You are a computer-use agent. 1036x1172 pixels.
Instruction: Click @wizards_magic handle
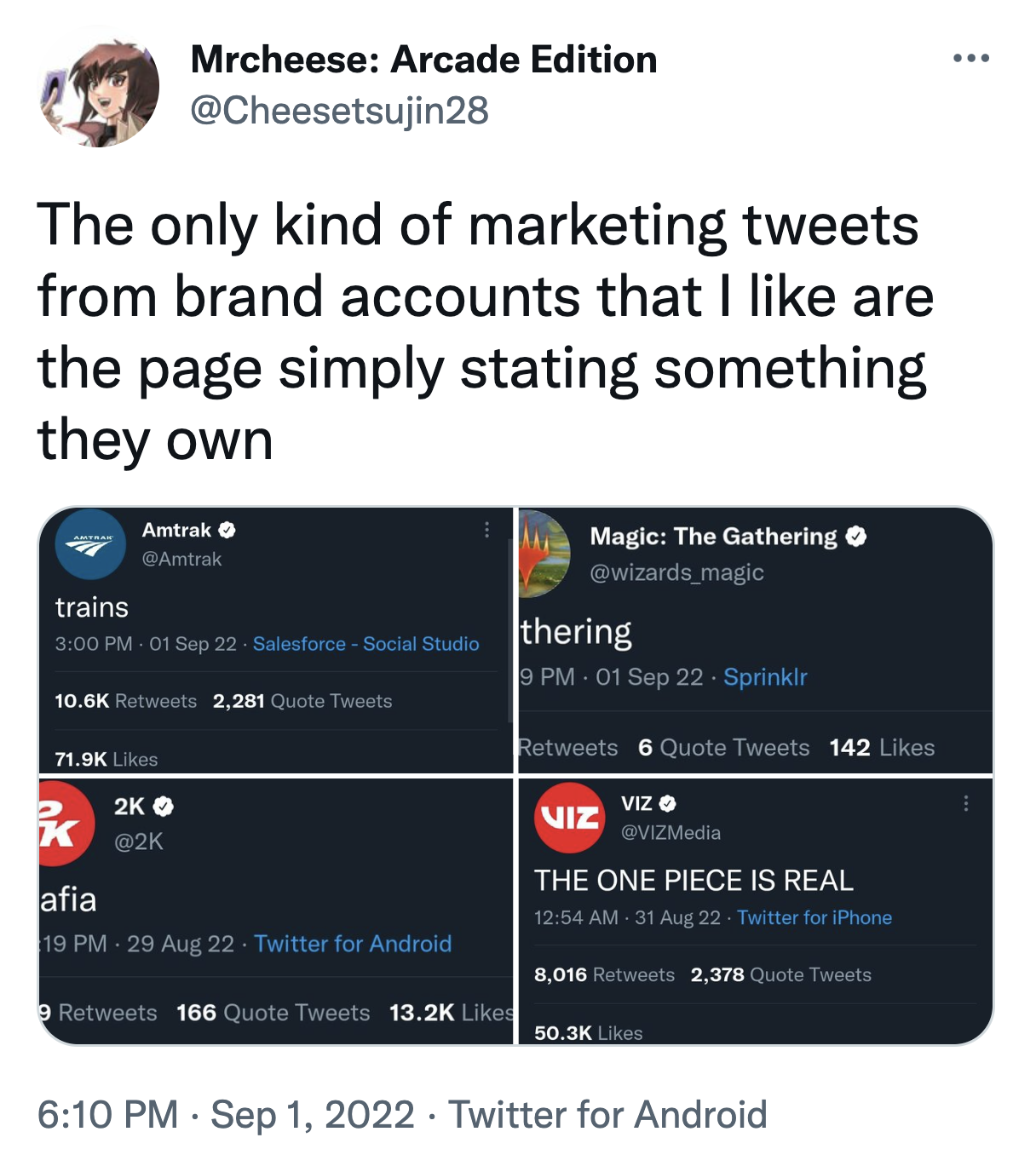(677, 572)
